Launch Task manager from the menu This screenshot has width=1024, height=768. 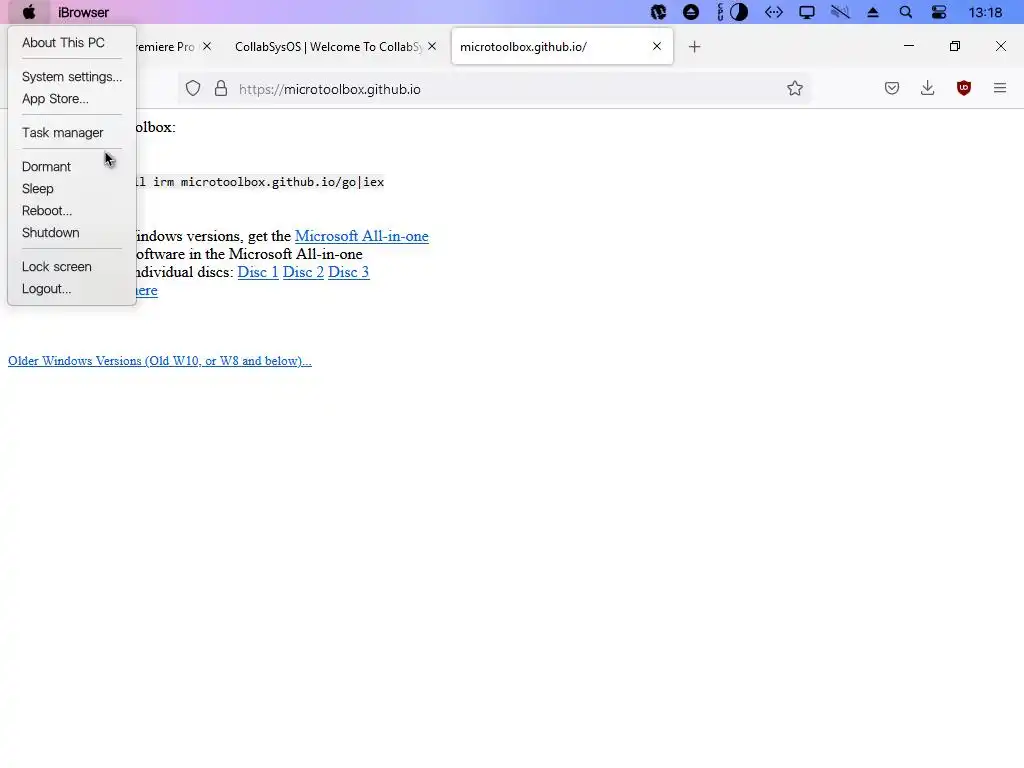pyautogui.click(x=63, y=133)
